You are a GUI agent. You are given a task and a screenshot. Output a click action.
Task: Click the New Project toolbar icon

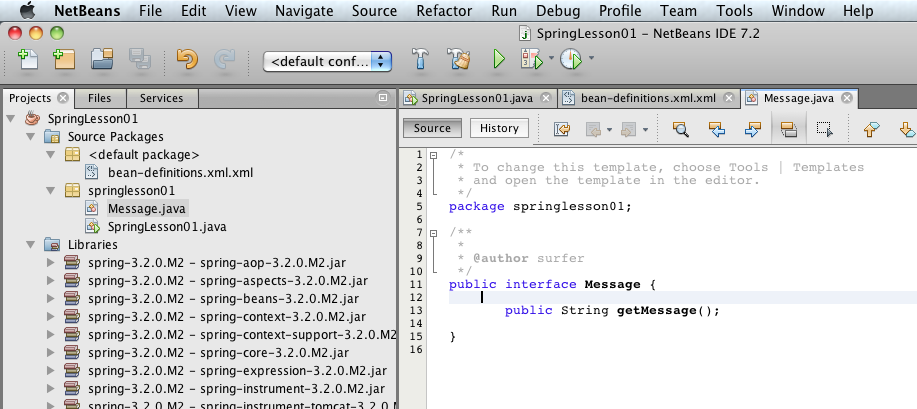[64, 59]
